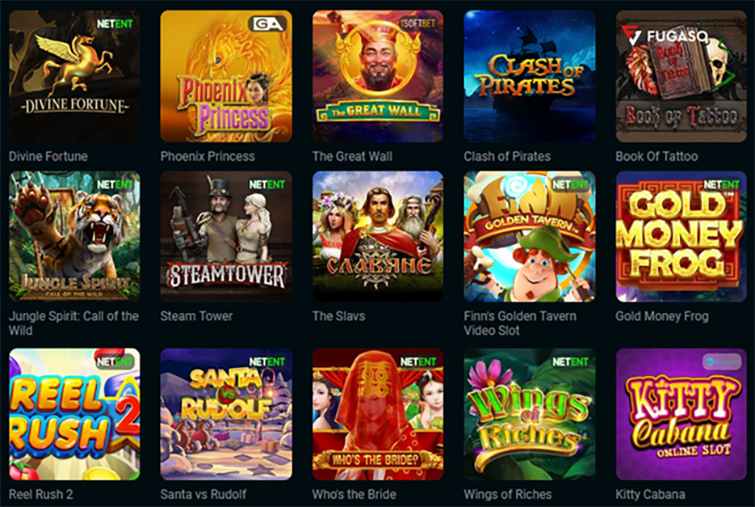Click the Book of Tattoo thumbnail
The width and height of the screenshot is (755, 507).
(x=681, y=76)
